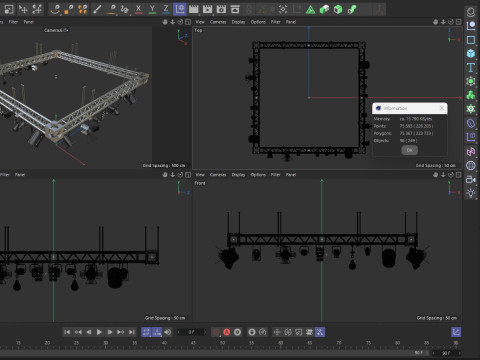The image size is (480, 360).
Task: Click the globe environment icon in palette
Action: [471, 165]
